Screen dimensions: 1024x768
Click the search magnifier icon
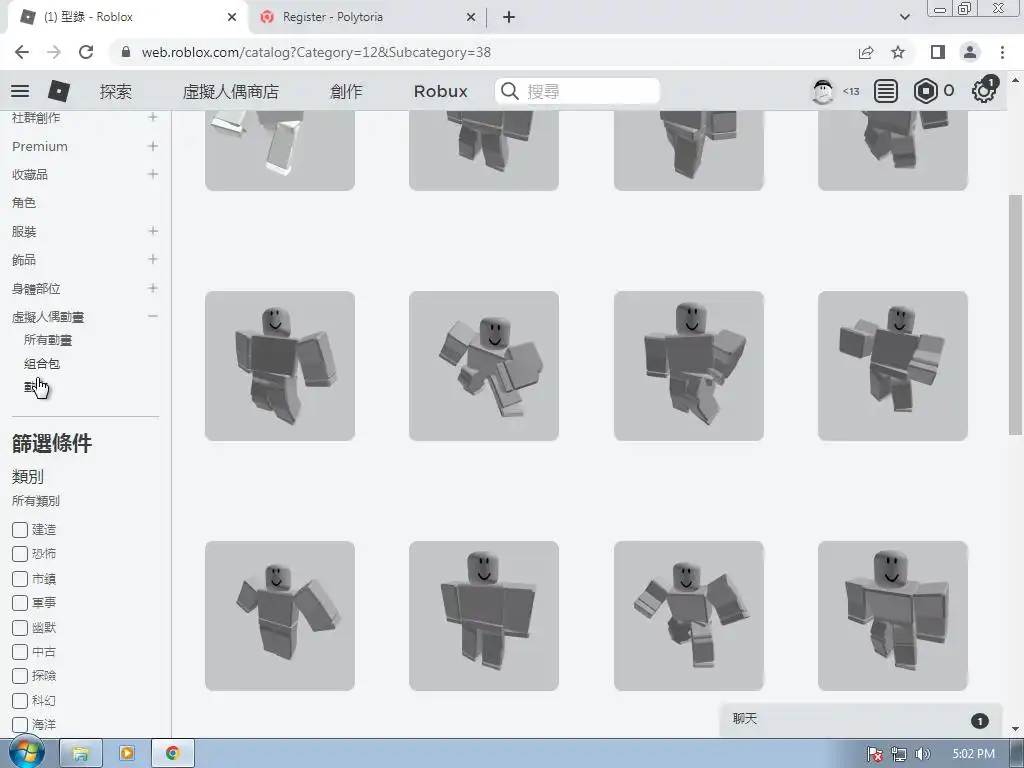(x=510, y=91)
